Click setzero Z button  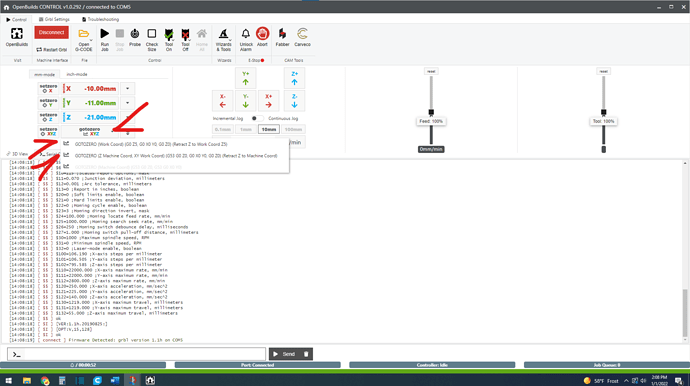click(x=48, y=118)
